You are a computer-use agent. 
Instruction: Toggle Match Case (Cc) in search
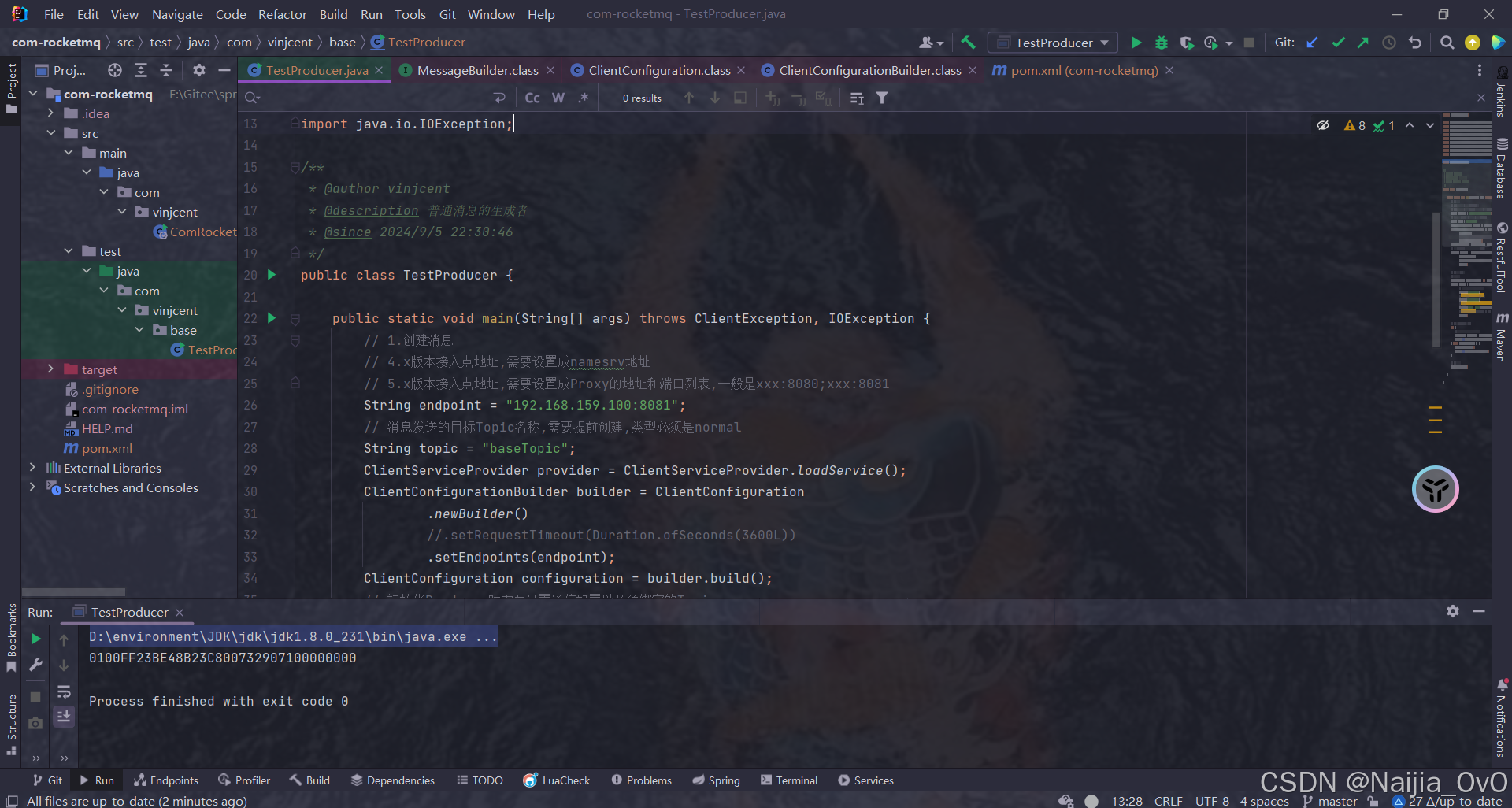pos(532,98)
